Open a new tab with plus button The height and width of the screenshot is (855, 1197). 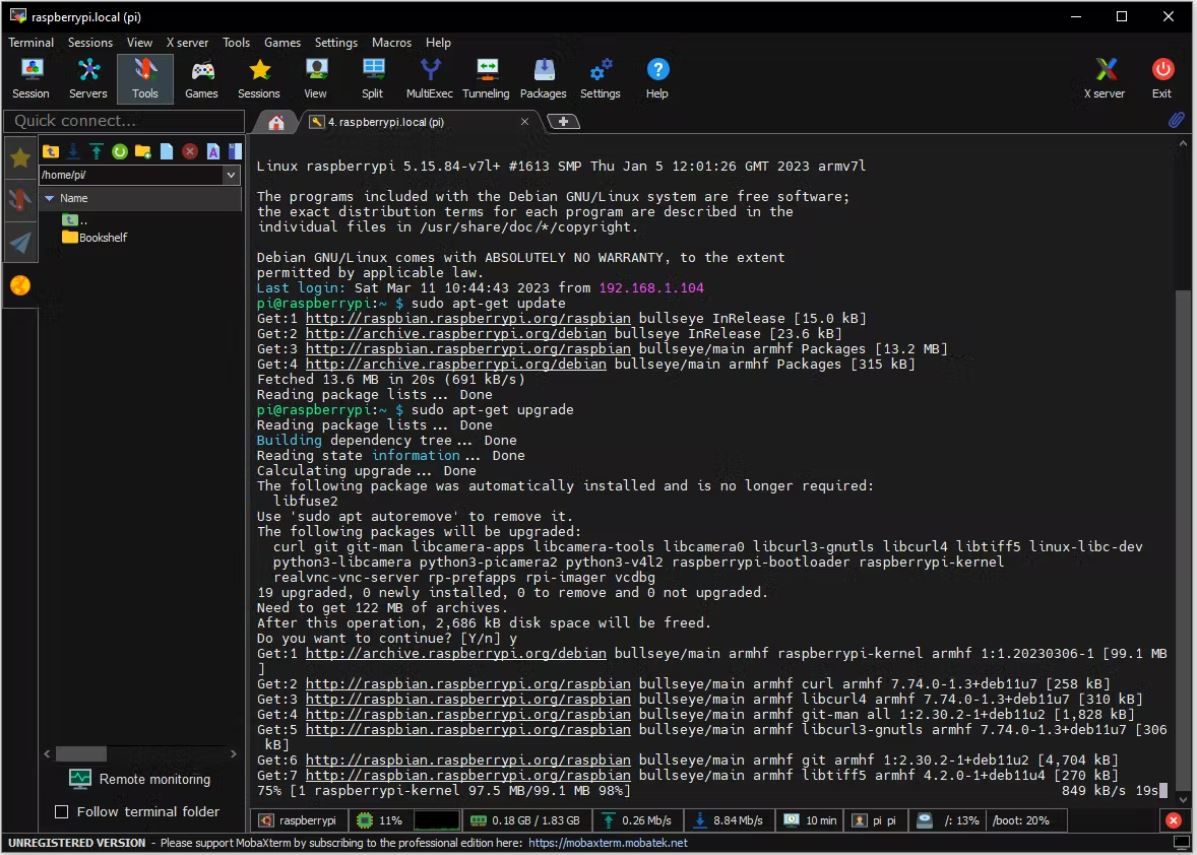tap(563, 121)
